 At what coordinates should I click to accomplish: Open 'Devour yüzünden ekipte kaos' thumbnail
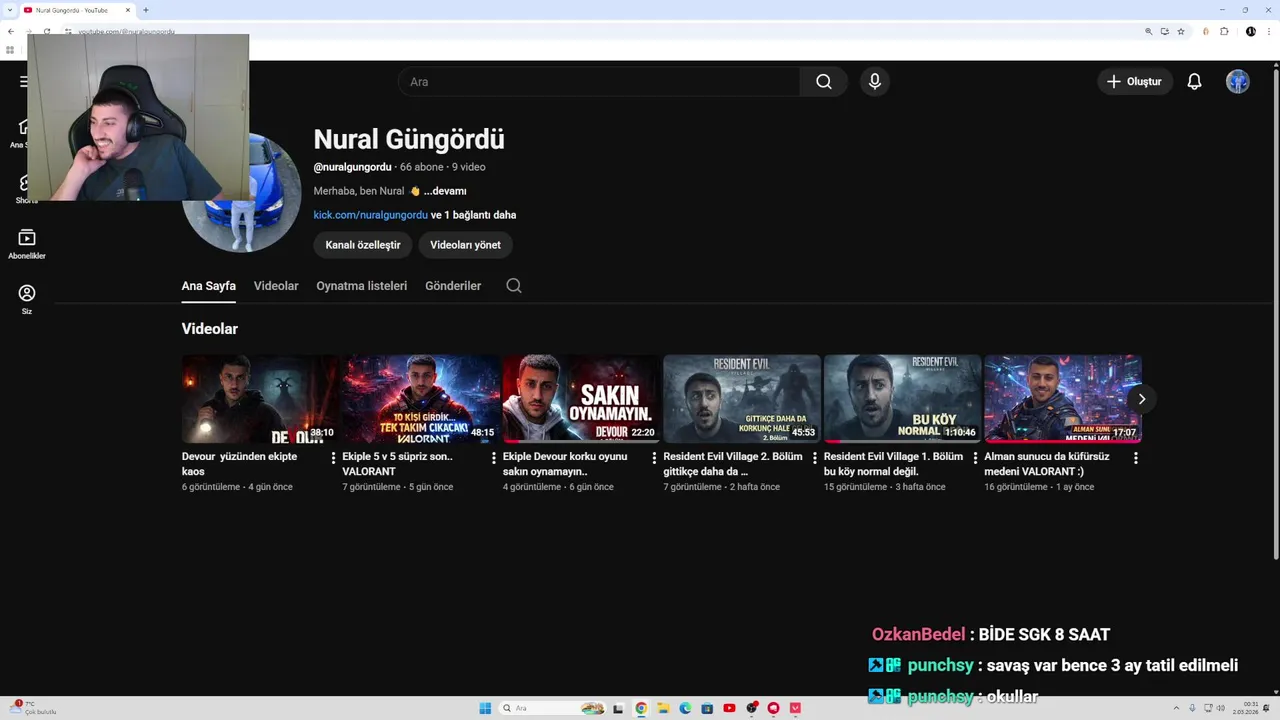[260, 399]
